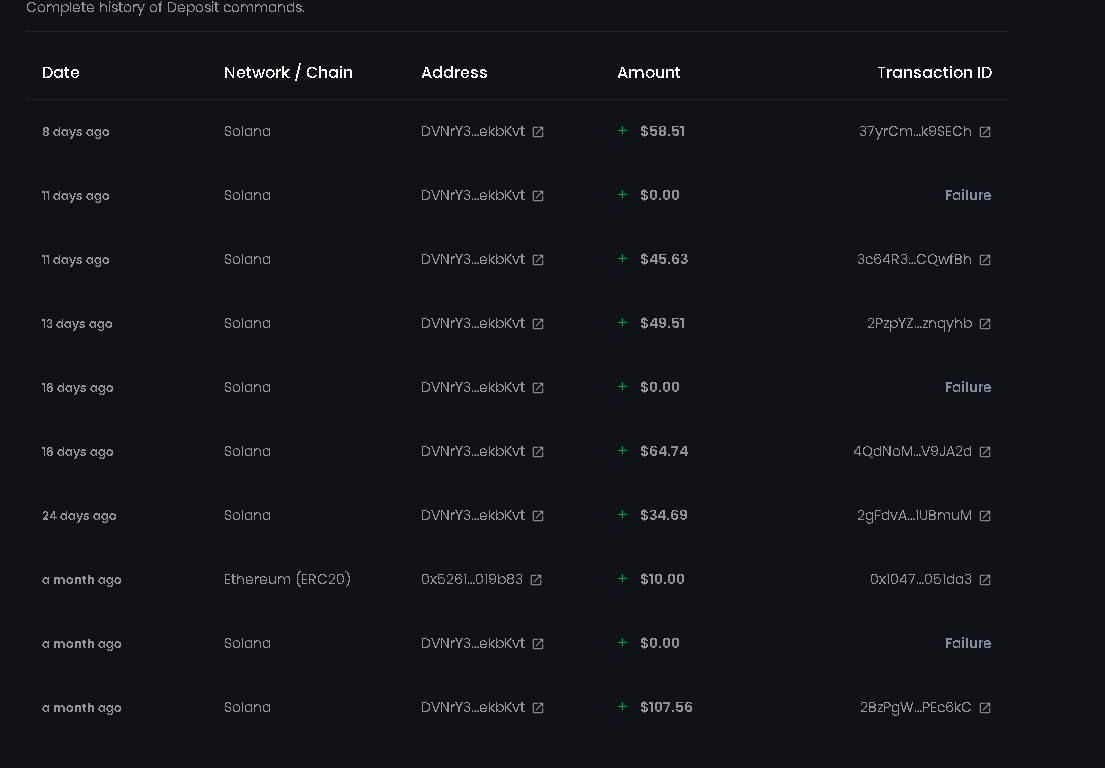Click address text 0x5261...019b83
Viewport: 1105px width, 768px height.
click(x=471, y=579)
